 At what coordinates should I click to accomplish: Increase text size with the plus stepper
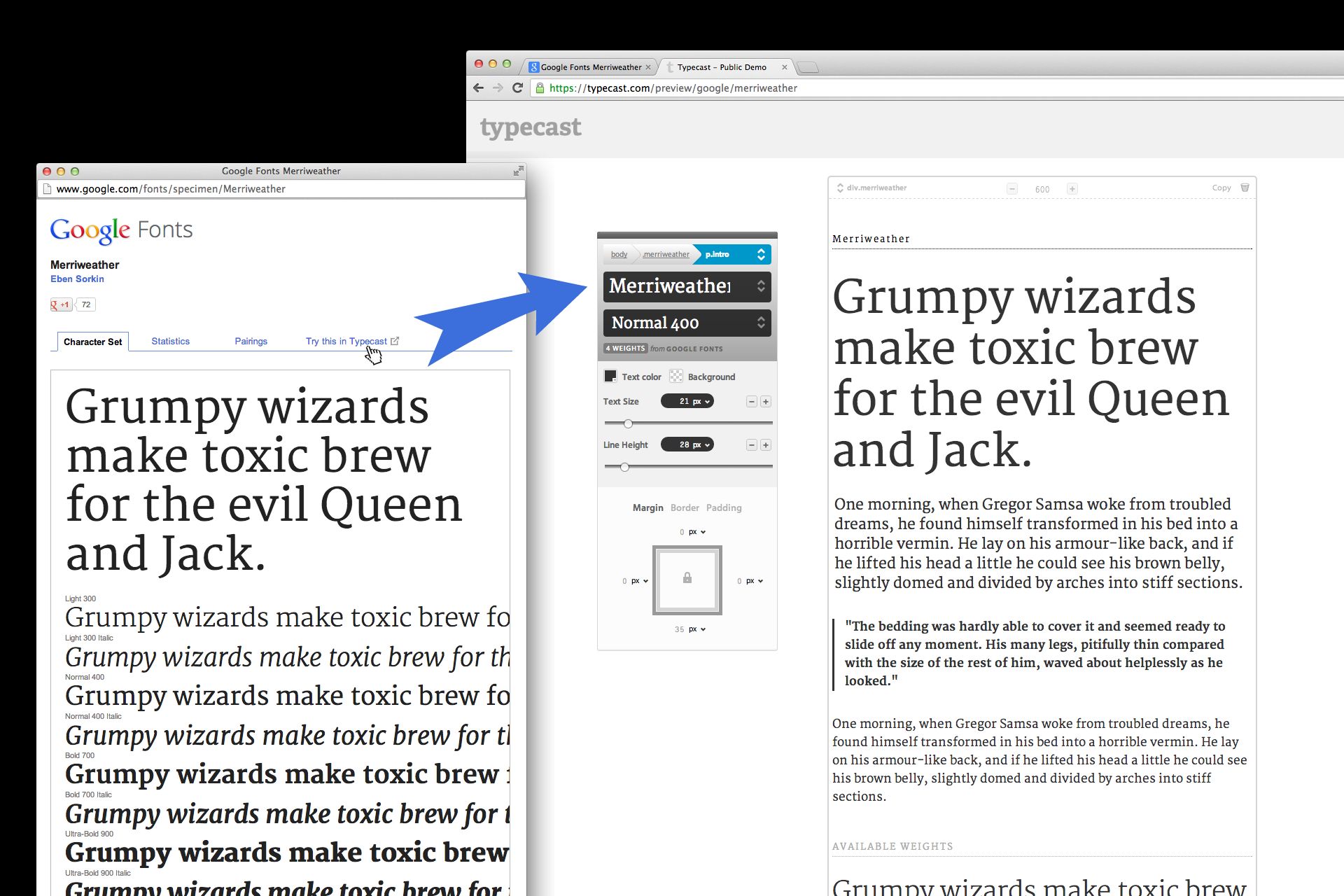[x=766, y=402]
